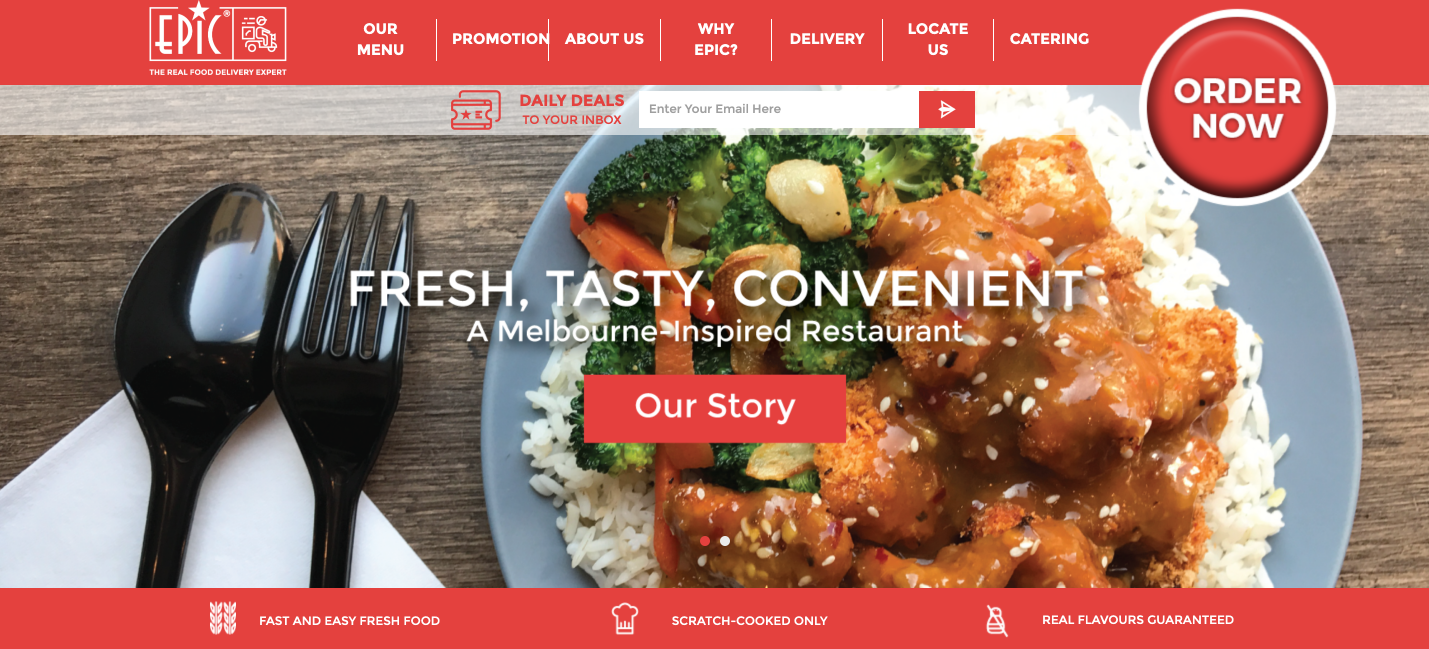Open the Promotion menu item
The width and height of the screenshot is (1429, 649).
pyautogui.click(x=500, y=39)
